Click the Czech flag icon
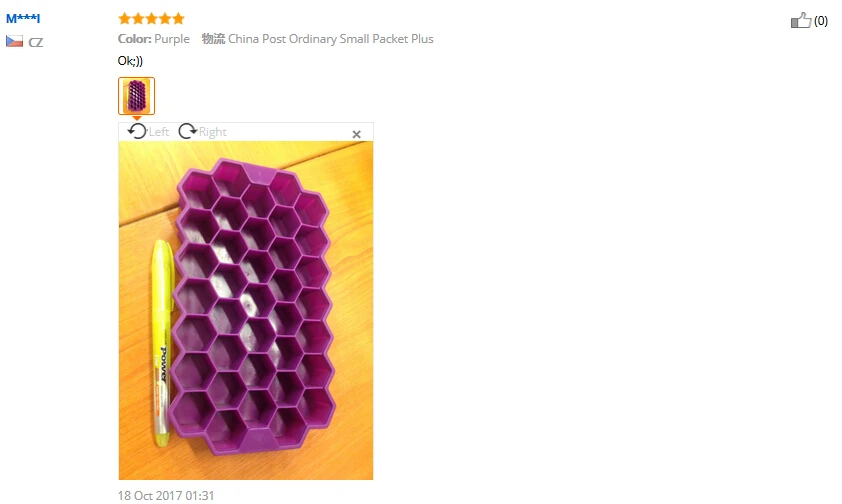842x504 pixels. (x=14, y=41)
